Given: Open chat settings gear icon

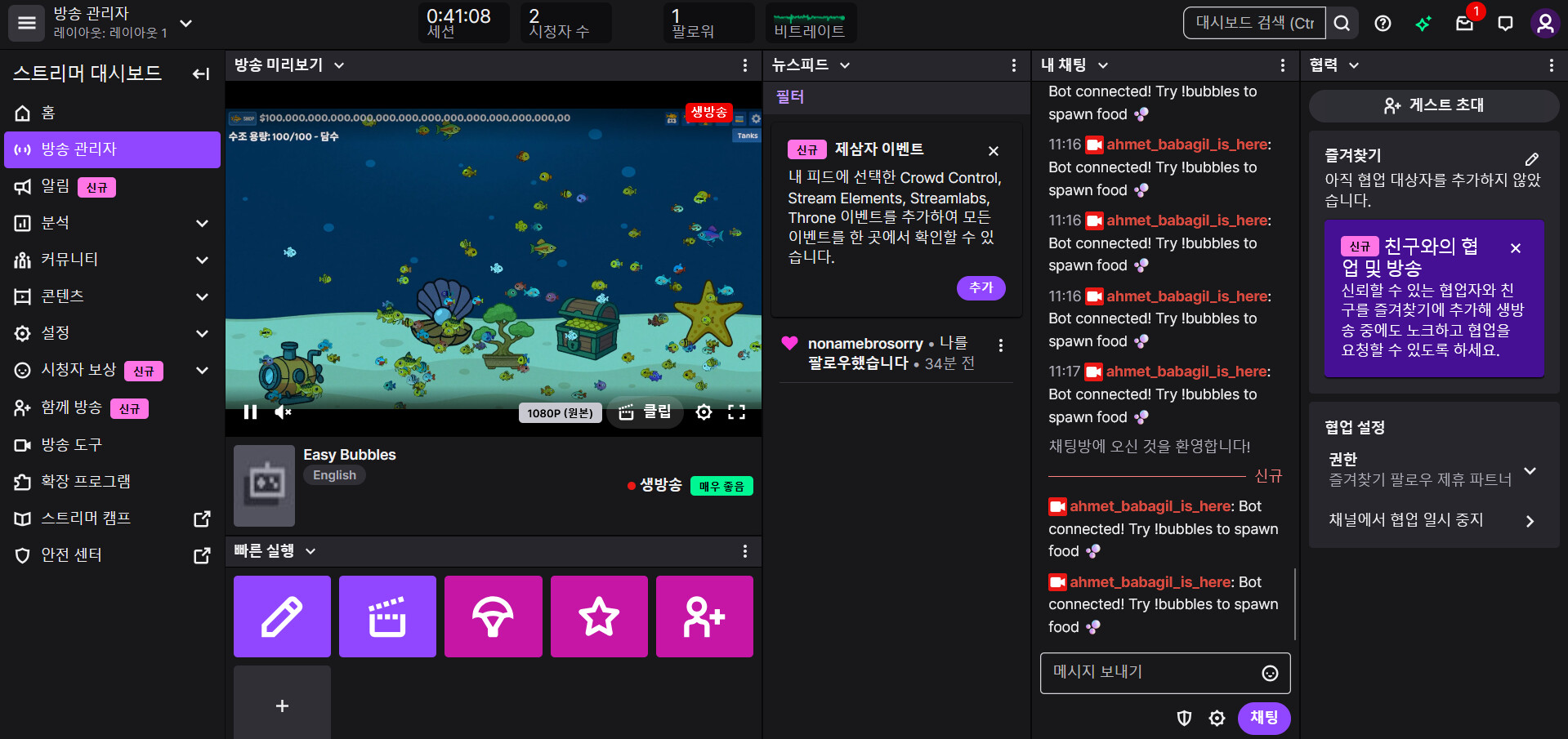Looking at the screenshot, I should point(1217,718).
